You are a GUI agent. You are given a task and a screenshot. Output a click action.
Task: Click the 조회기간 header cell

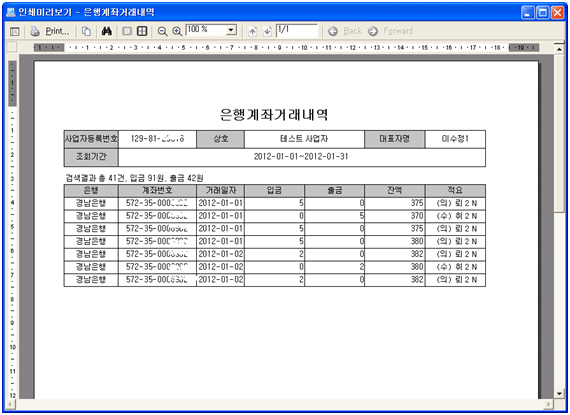[91, 157]
